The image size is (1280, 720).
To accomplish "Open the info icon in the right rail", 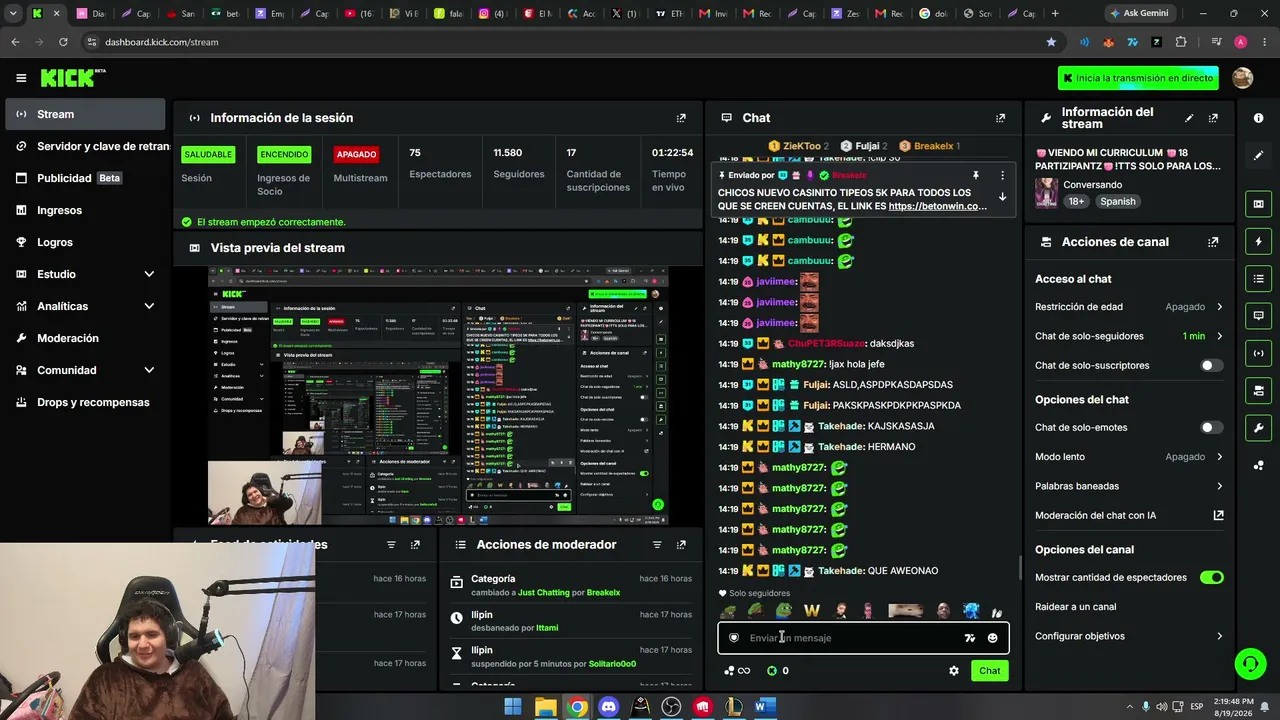I will coord(1258,118).
